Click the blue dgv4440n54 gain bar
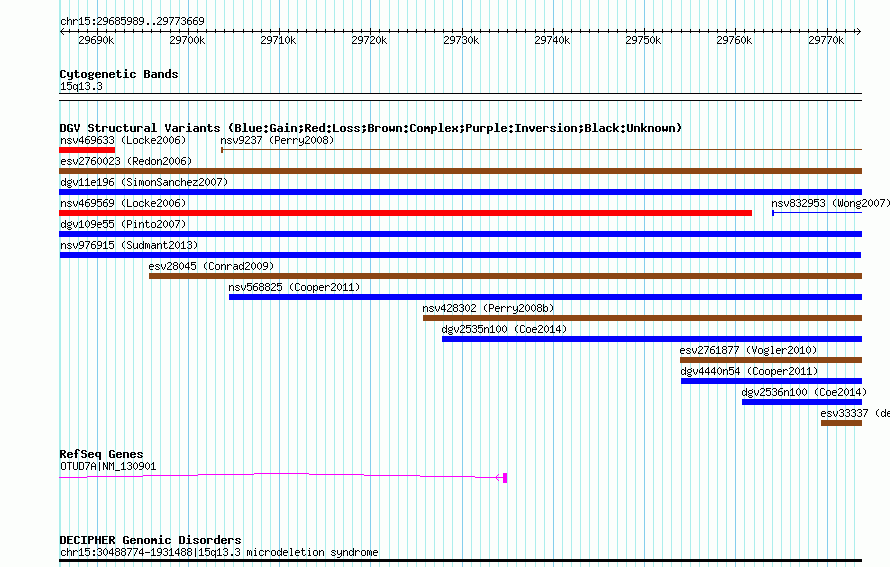 (771, 381)
